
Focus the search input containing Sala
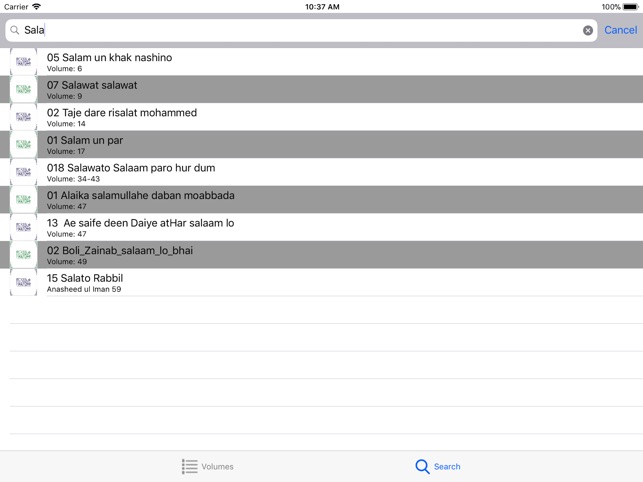300,31
